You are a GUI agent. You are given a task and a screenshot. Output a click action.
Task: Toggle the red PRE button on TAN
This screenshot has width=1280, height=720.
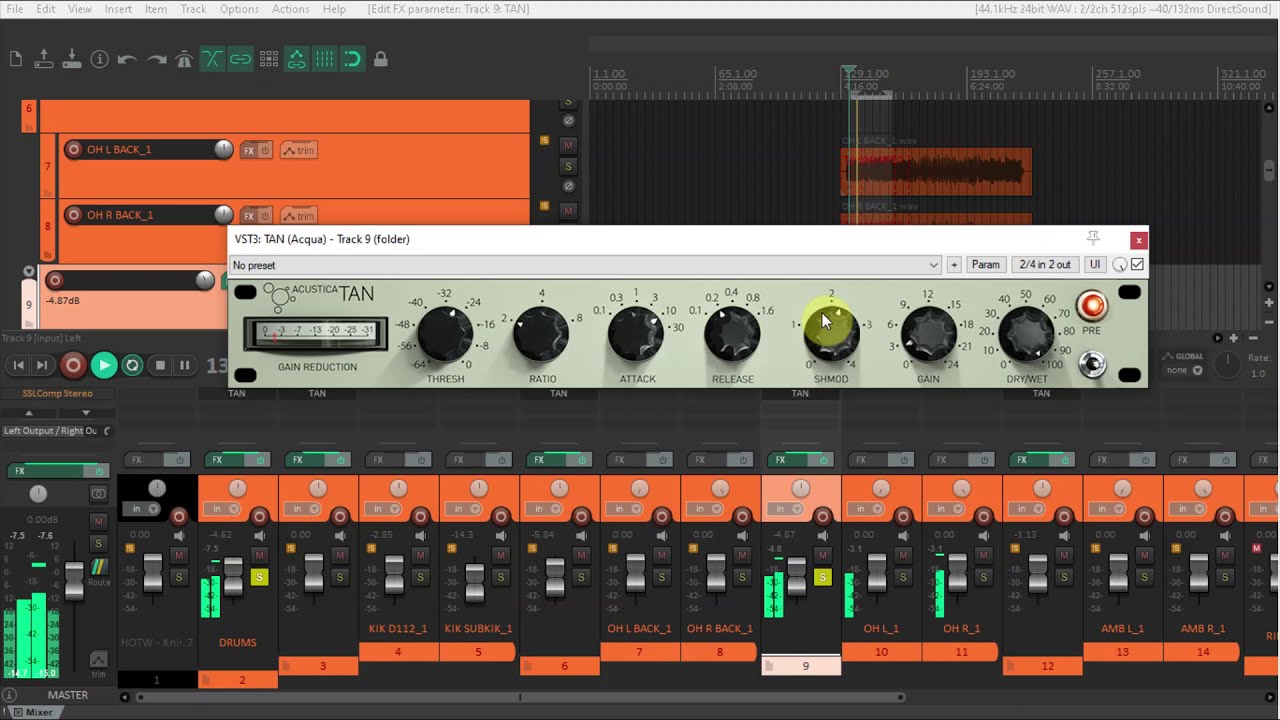pos(1091,305)
